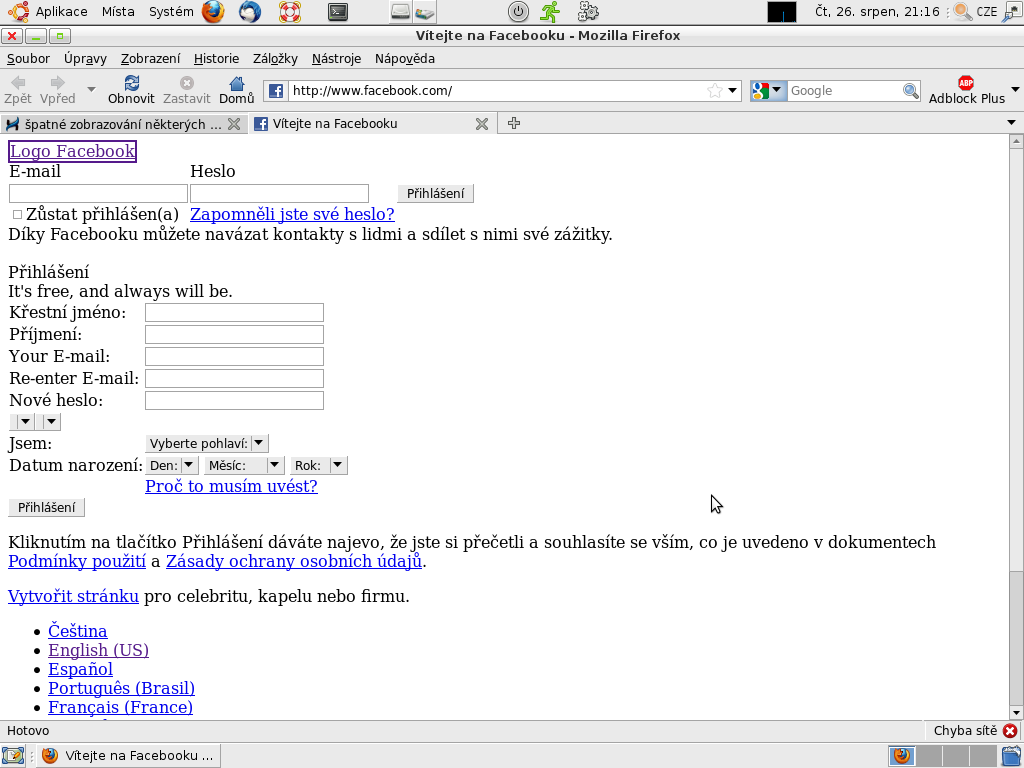
Task: Click the green running man logout icon
Action: click(x=551, y=12)
